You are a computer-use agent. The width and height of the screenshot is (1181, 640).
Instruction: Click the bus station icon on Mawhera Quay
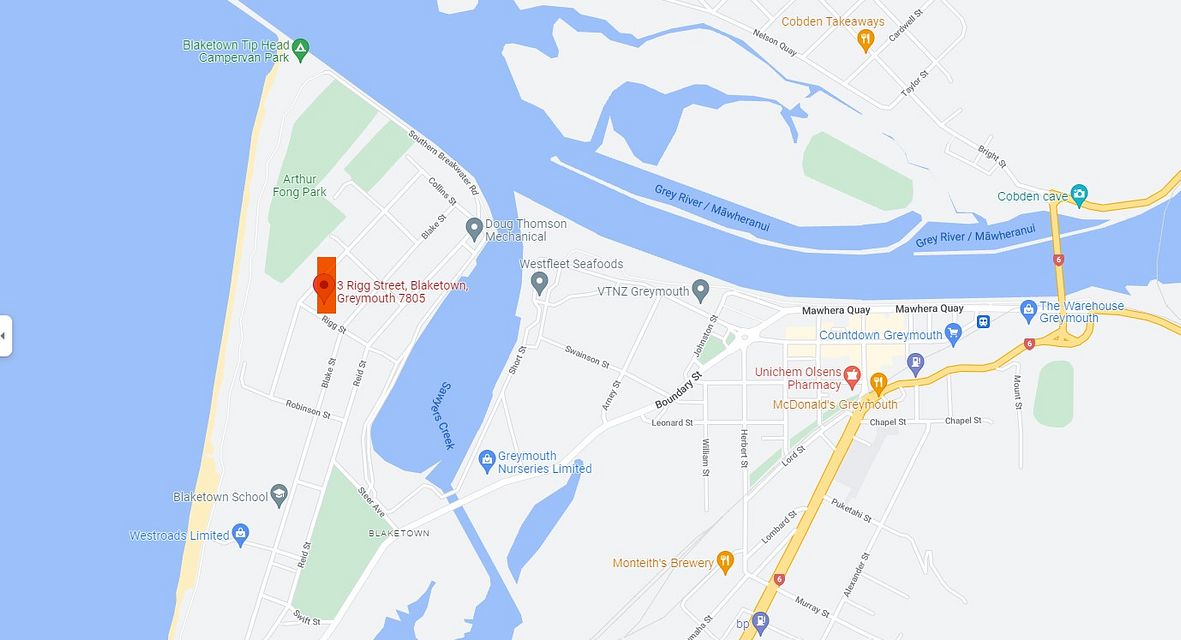[983, 322]
